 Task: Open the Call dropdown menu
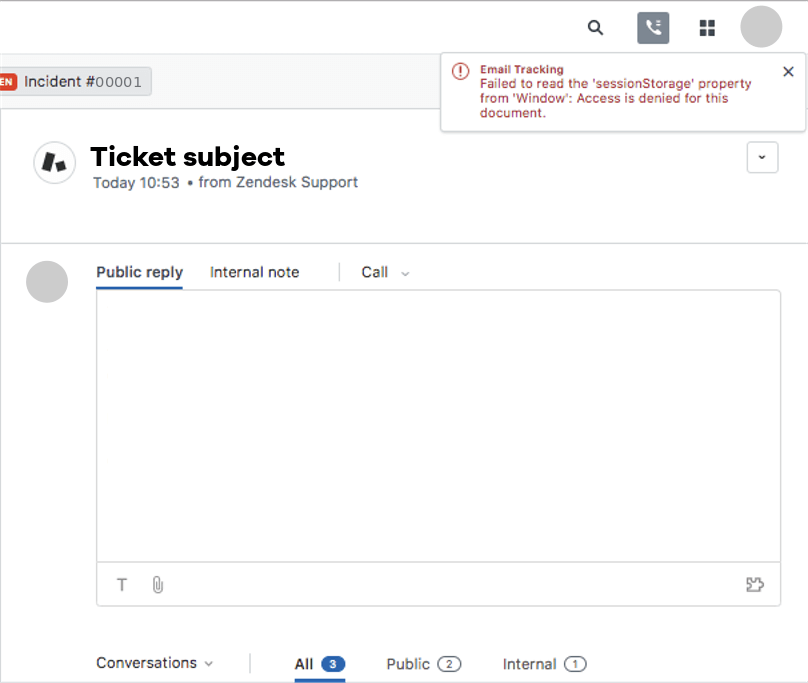(385, 272)
